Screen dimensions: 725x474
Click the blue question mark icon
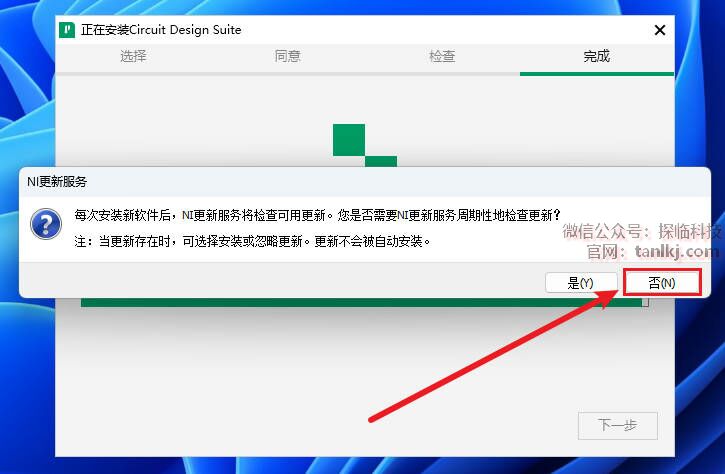tap(46, 224)
